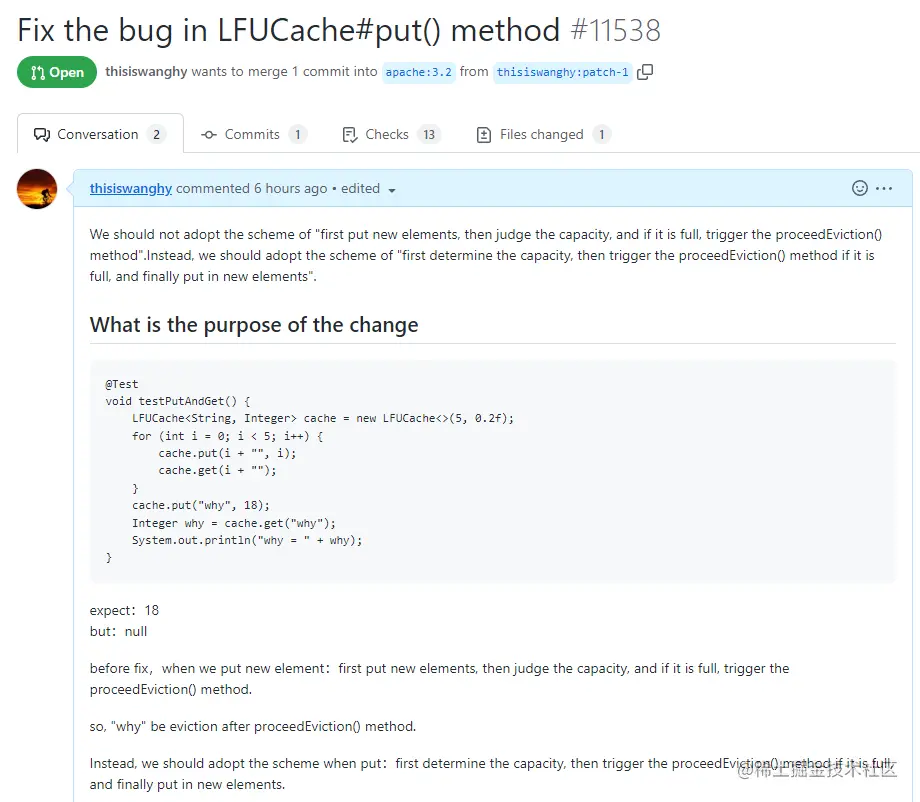Viewport: 920px width, 802px height.
Task: Switch to the Checks tab
Action: (x=391, y=134)
